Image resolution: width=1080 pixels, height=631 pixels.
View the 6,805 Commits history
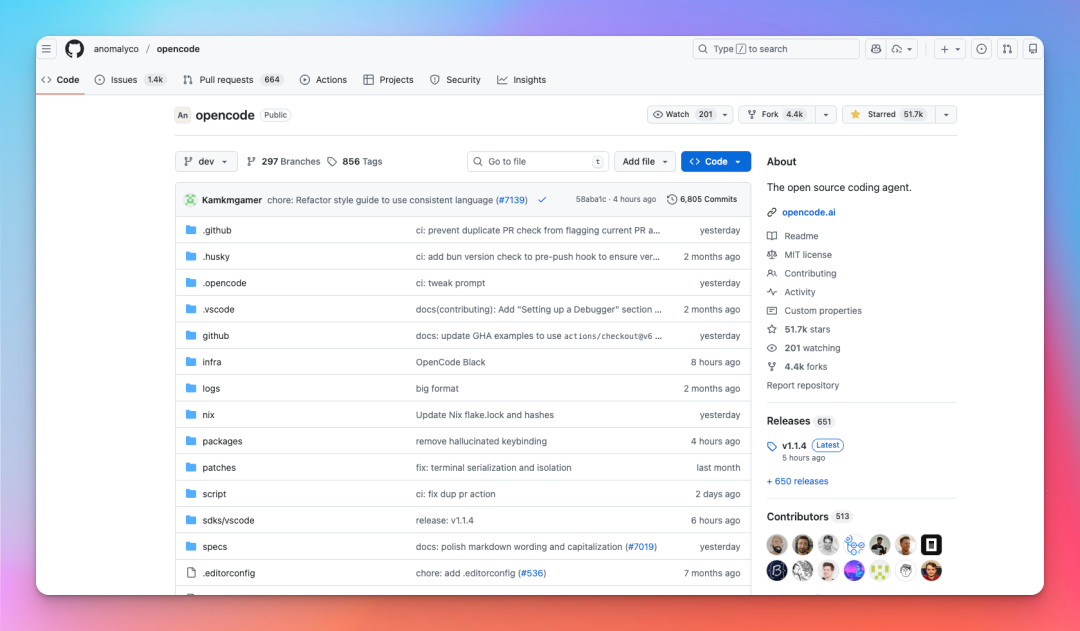(x=702, y=200)
